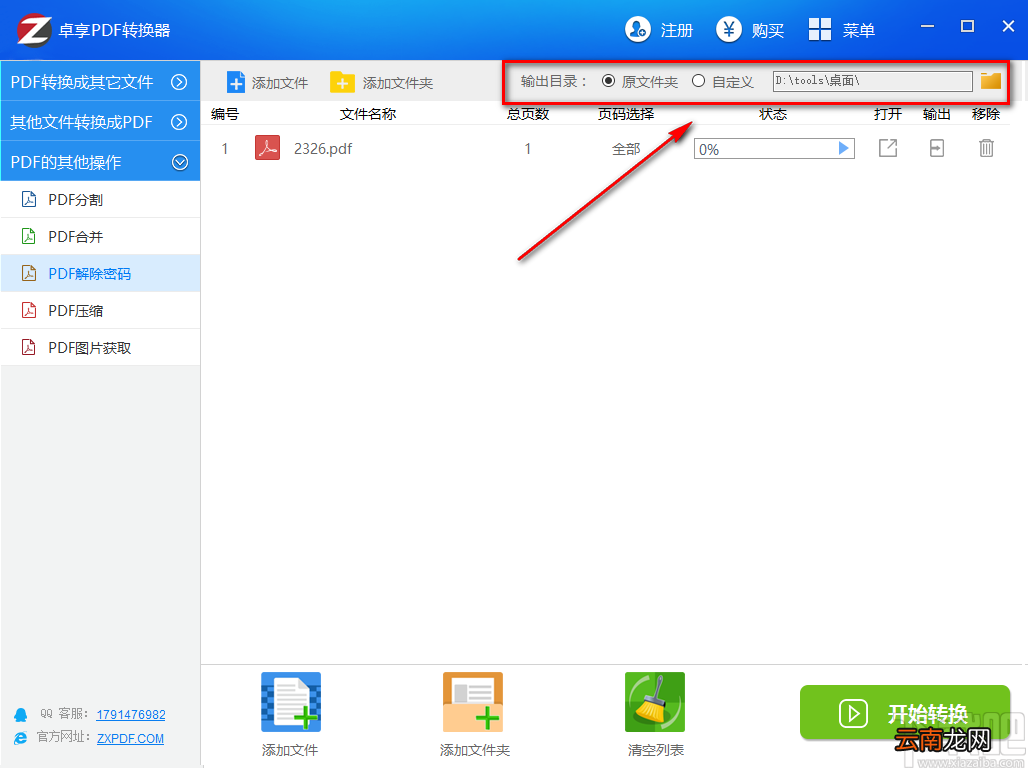Open the converted 2326.pdf file icon

tap(888, 148)
